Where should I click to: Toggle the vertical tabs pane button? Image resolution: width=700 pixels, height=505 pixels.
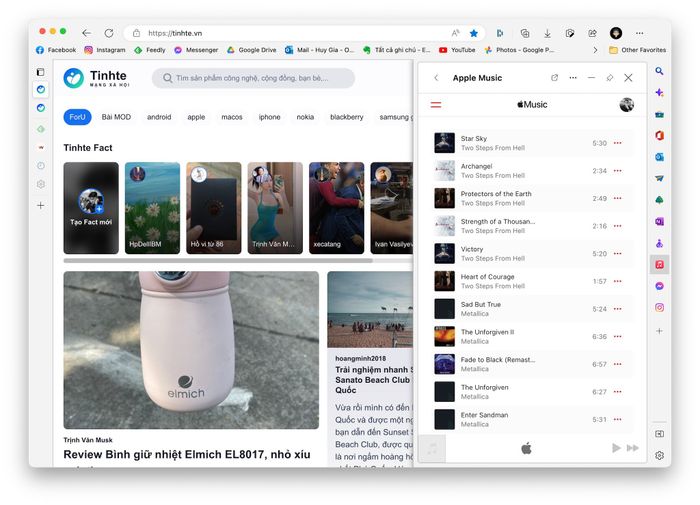click(x=41, y=72)
